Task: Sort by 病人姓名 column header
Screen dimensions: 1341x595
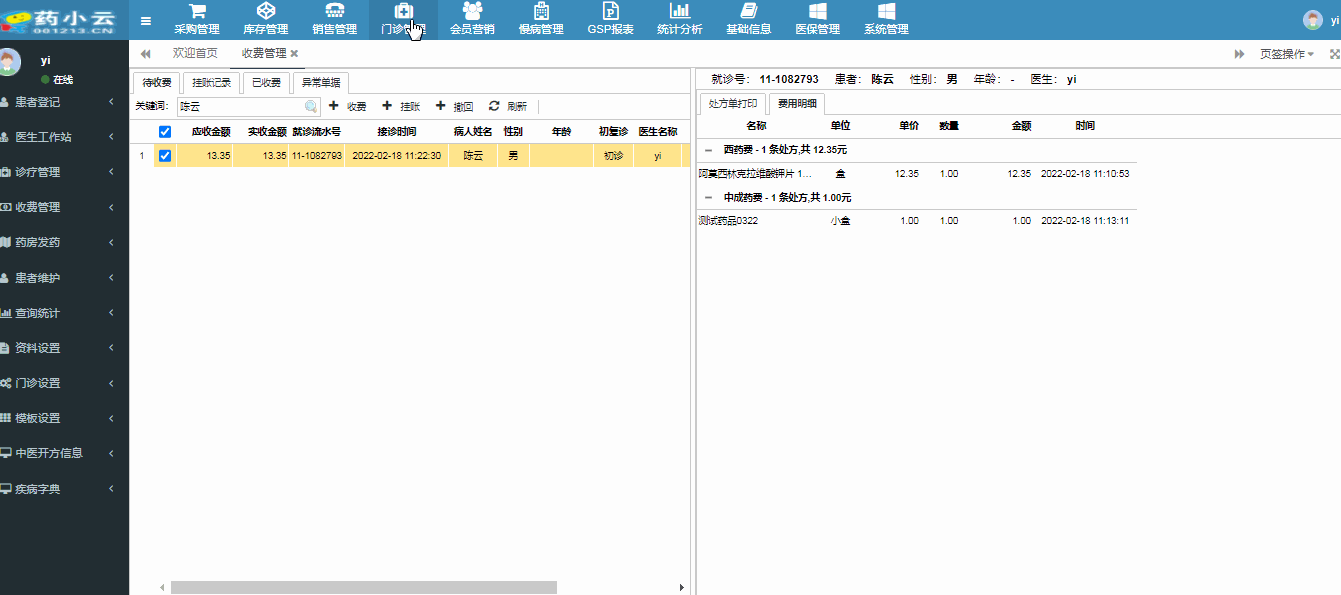Action: pos(473,131)
